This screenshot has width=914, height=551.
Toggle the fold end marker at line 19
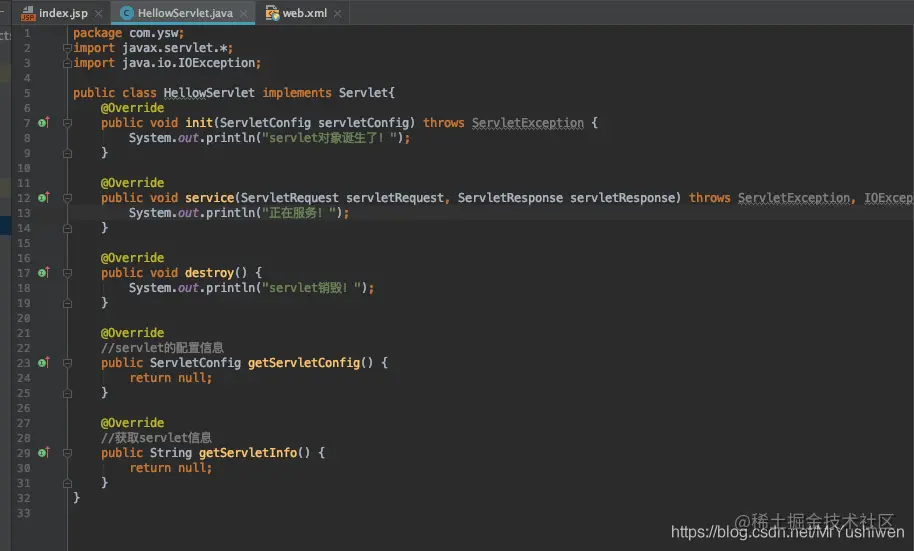67,303
